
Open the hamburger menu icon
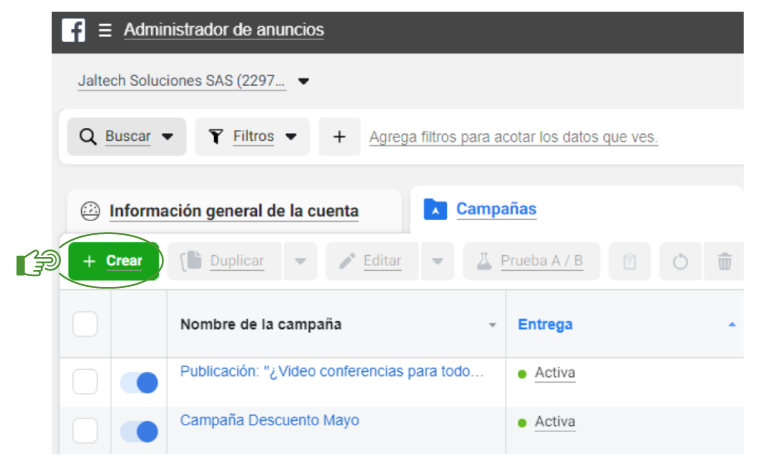105,30
